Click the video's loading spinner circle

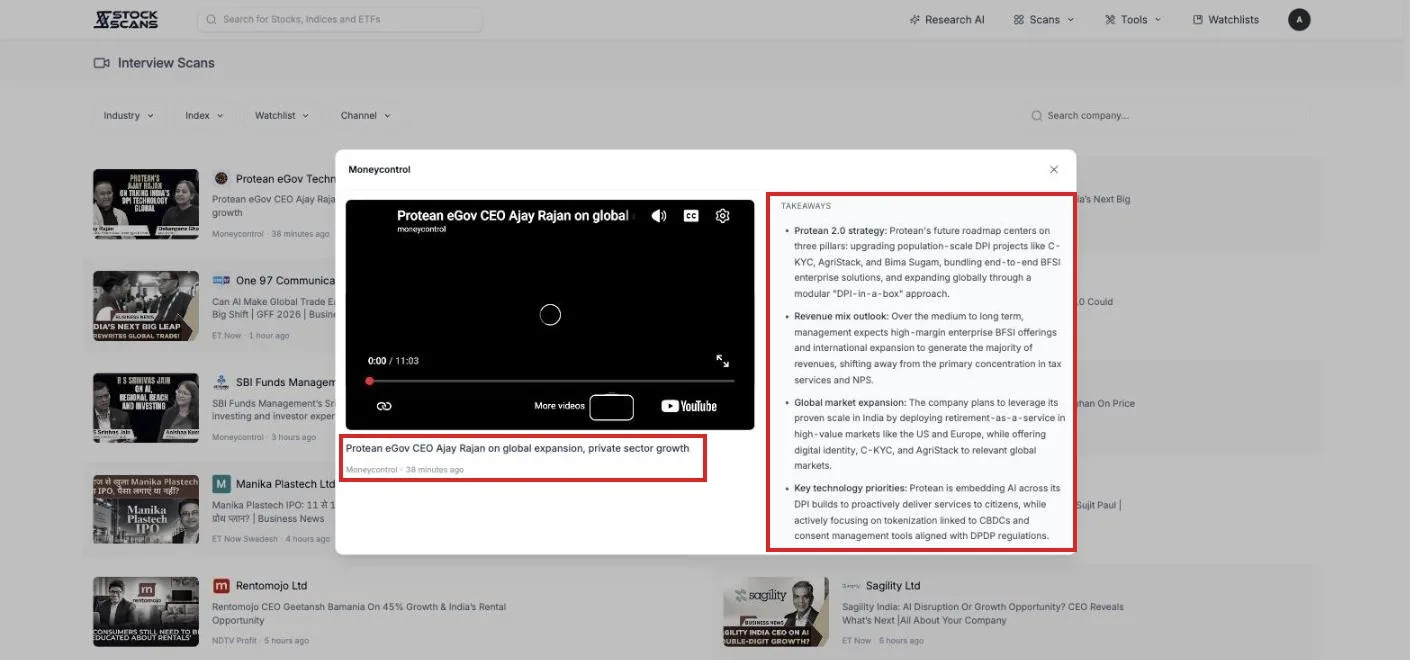tap(550, 315)
